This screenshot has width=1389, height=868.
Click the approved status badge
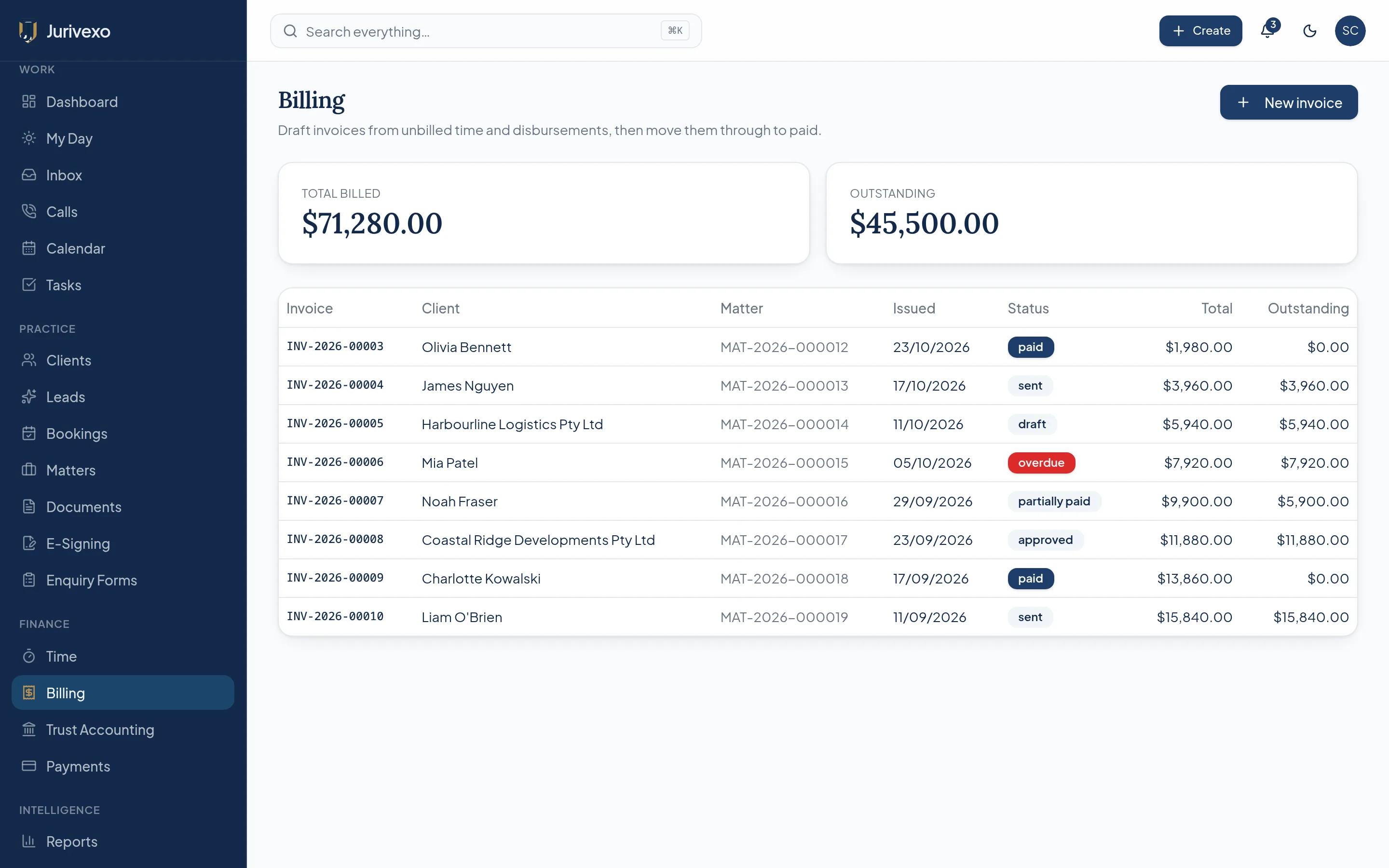tap(1045, 540)
